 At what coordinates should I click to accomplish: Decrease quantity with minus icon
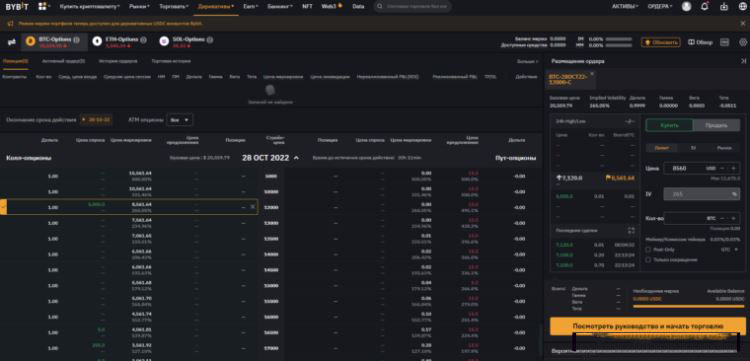[722, 218]
